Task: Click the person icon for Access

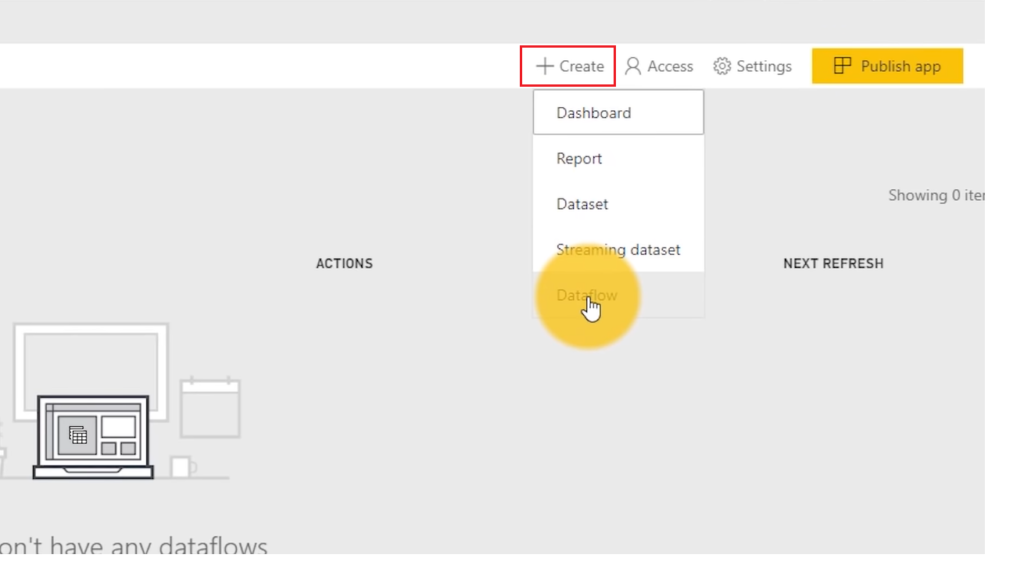Action: 633,66
